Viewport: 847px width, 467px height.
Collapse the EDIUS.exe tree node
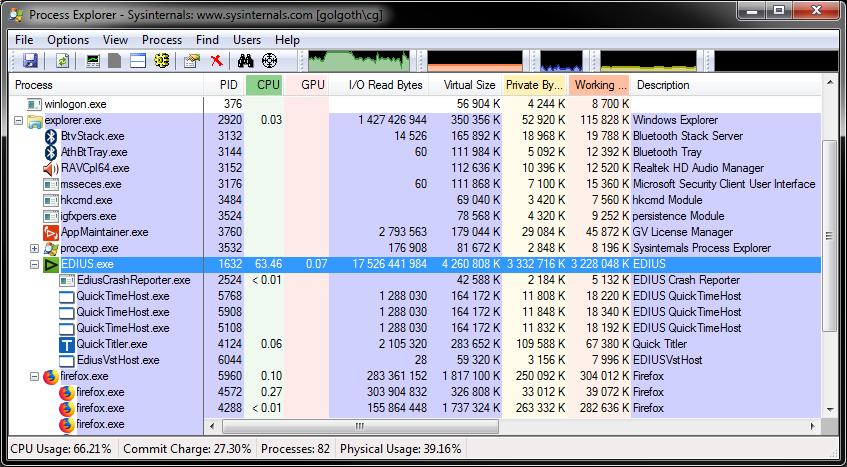coord(35,265)
